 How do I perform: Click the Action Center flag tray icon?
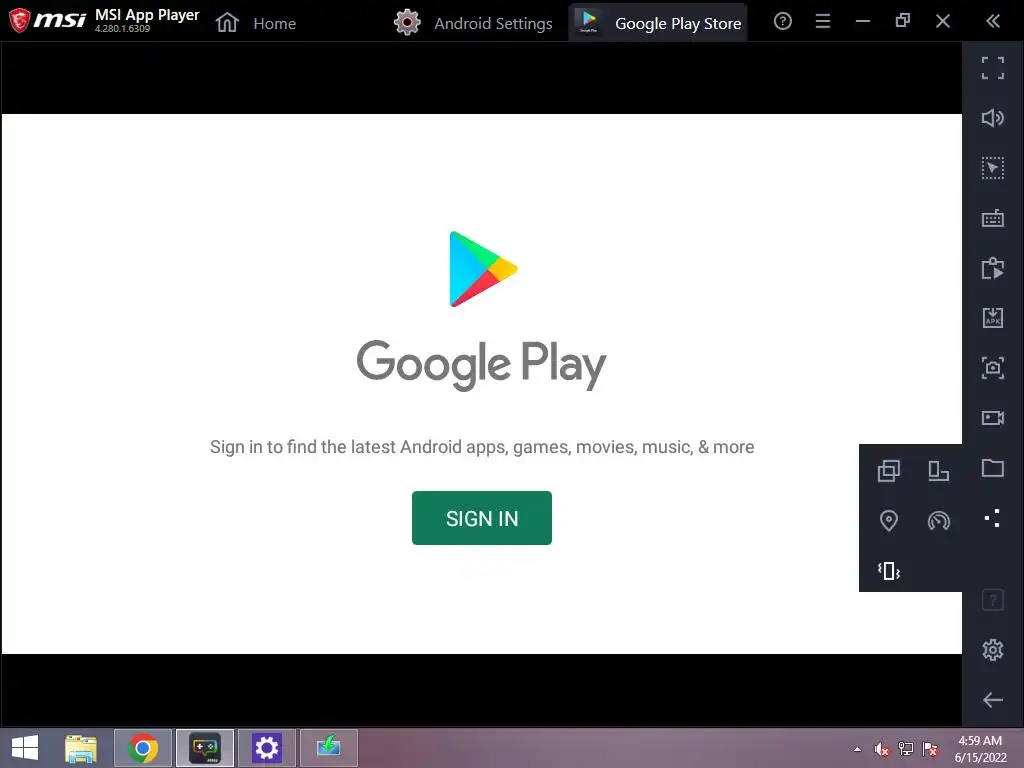click(x=930, y=749)
